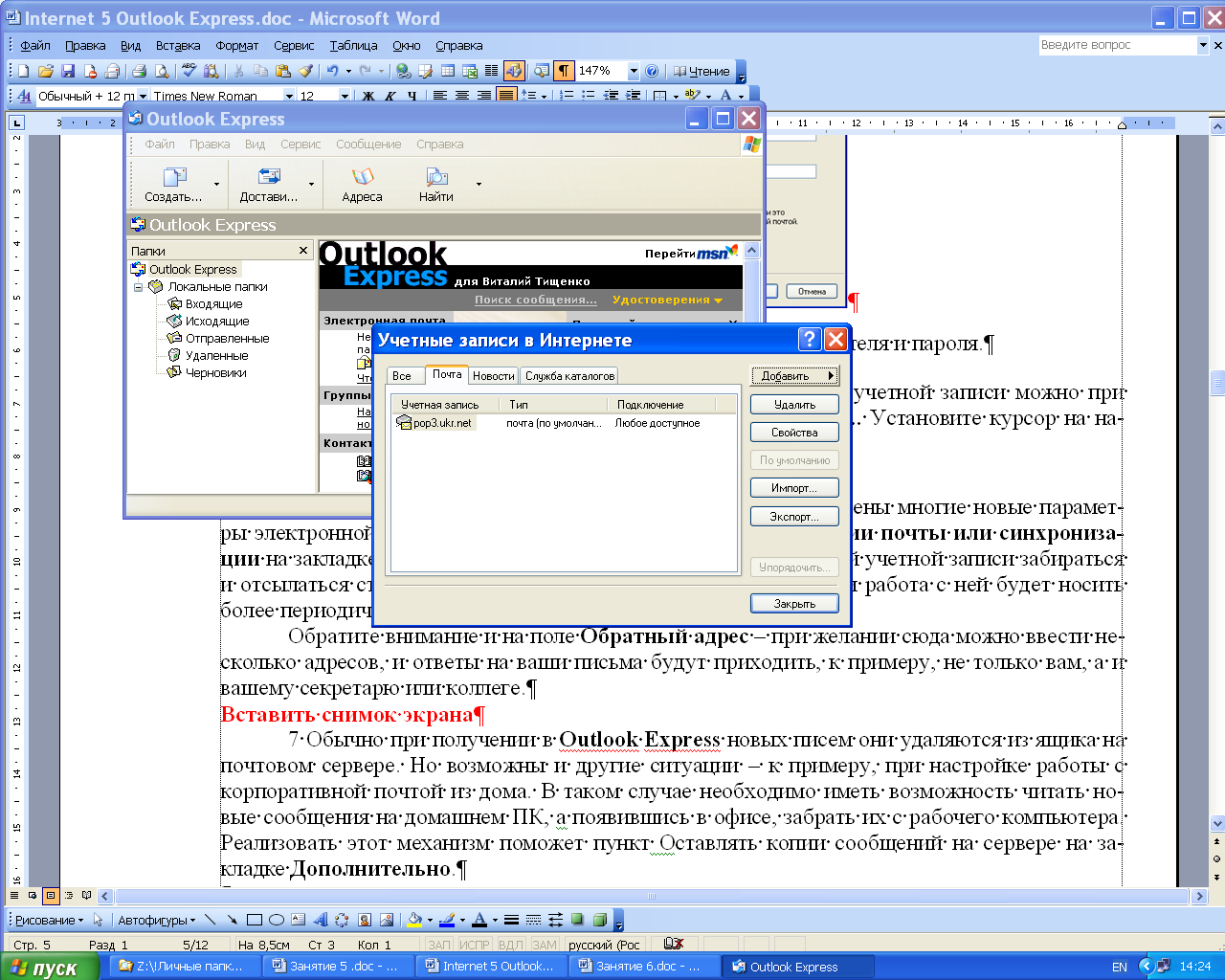Open Print Preview in Word

pos(162,71)
